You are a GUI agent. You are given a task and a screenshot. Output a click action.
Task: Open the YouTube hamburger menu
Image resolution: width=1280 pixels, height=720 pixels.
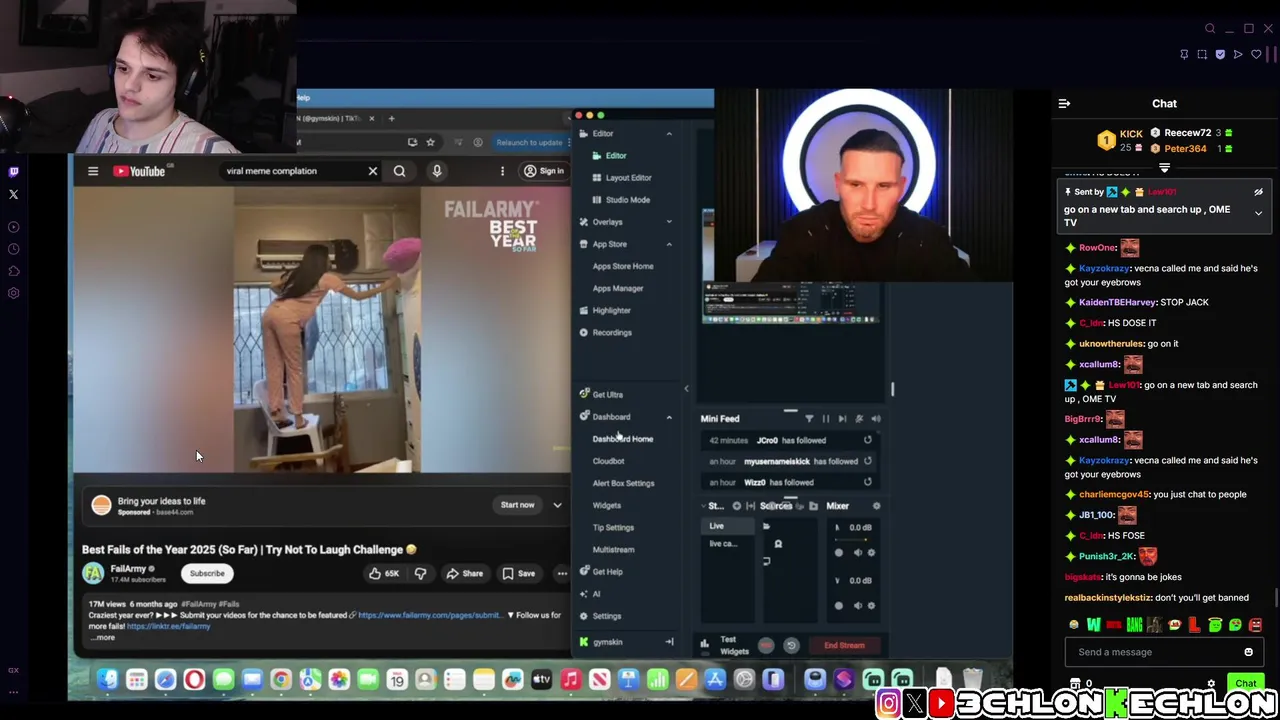coord(93,171)
